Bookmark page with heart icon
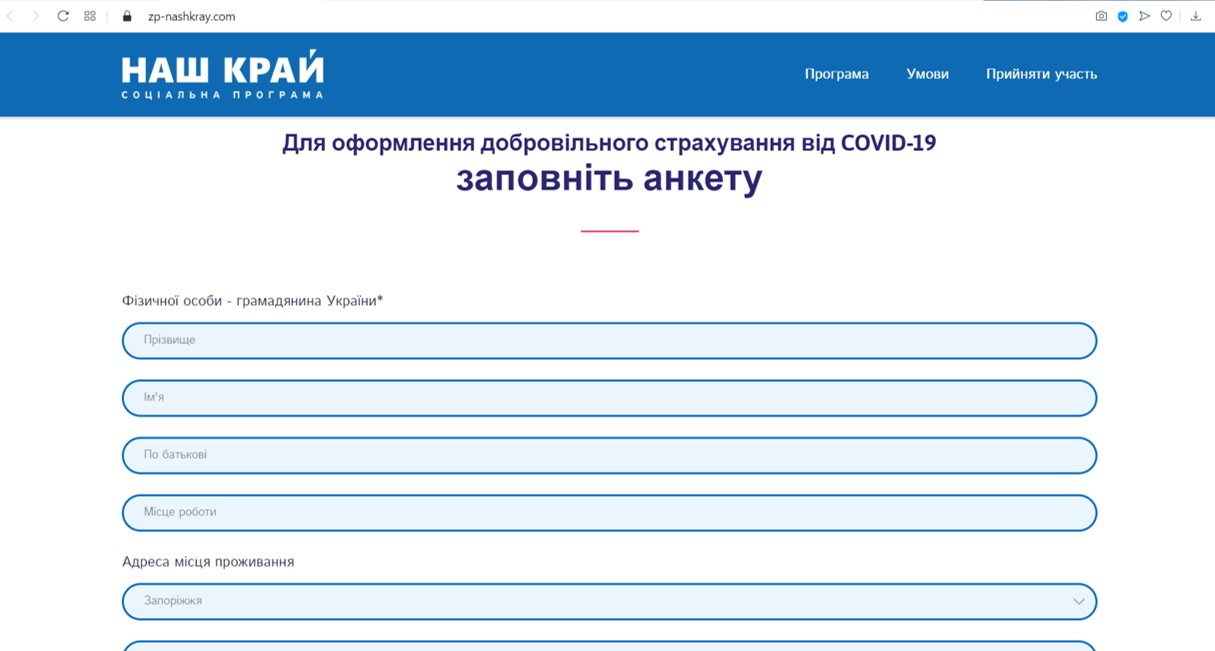Viewport: 1215px width, 651px height. pos(1166,16)
